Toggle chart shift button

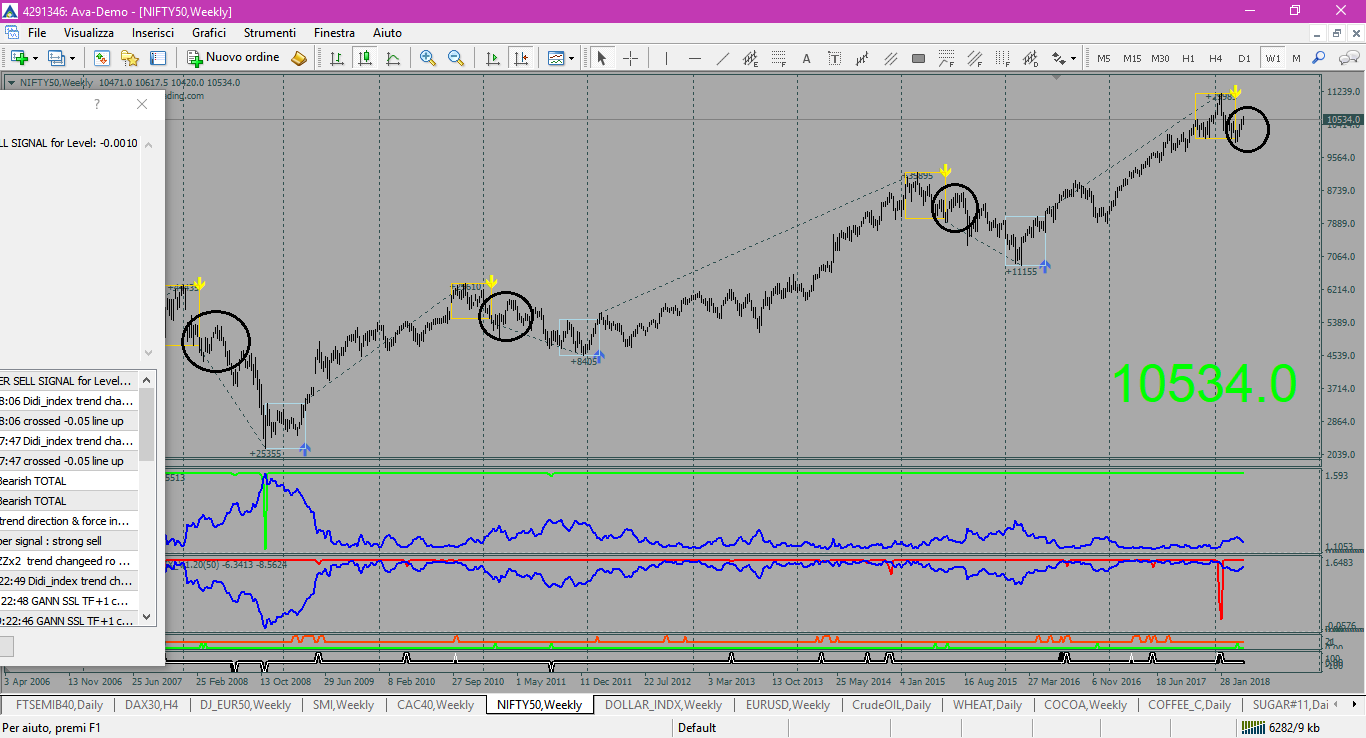click(520, 58)
